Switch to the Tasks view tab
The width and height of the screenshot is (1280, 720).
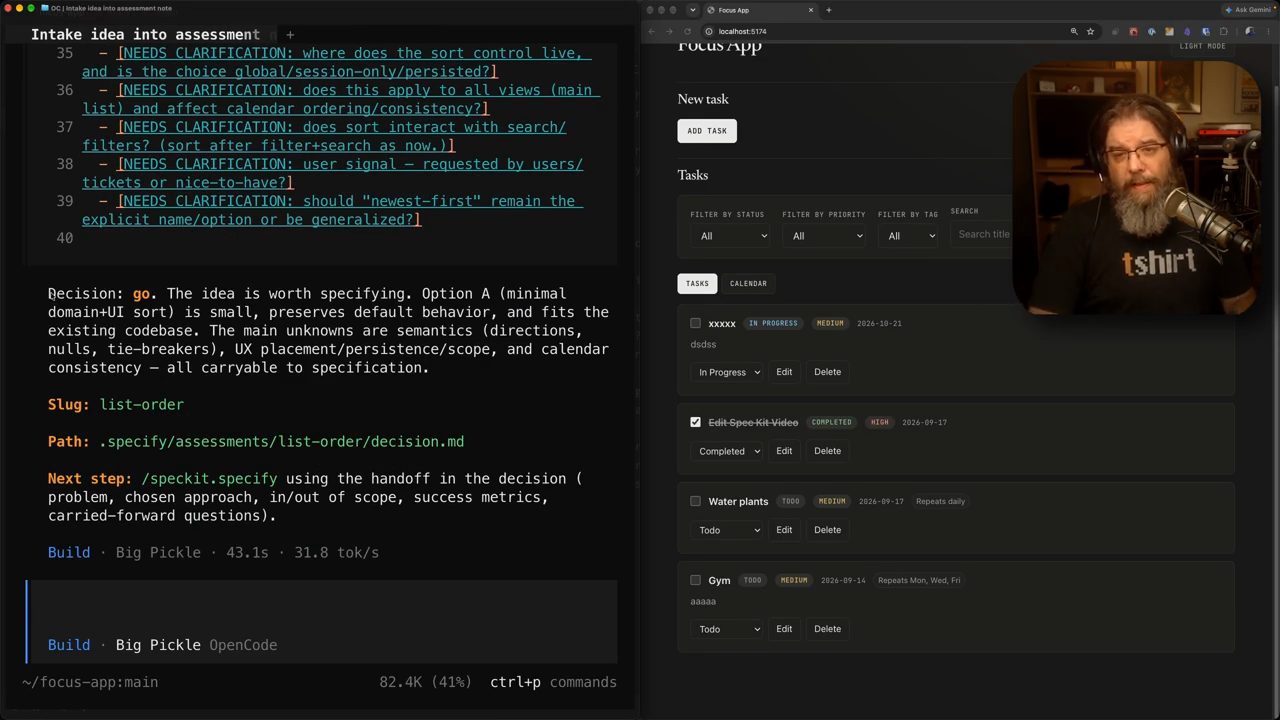[x=697, y=283]
